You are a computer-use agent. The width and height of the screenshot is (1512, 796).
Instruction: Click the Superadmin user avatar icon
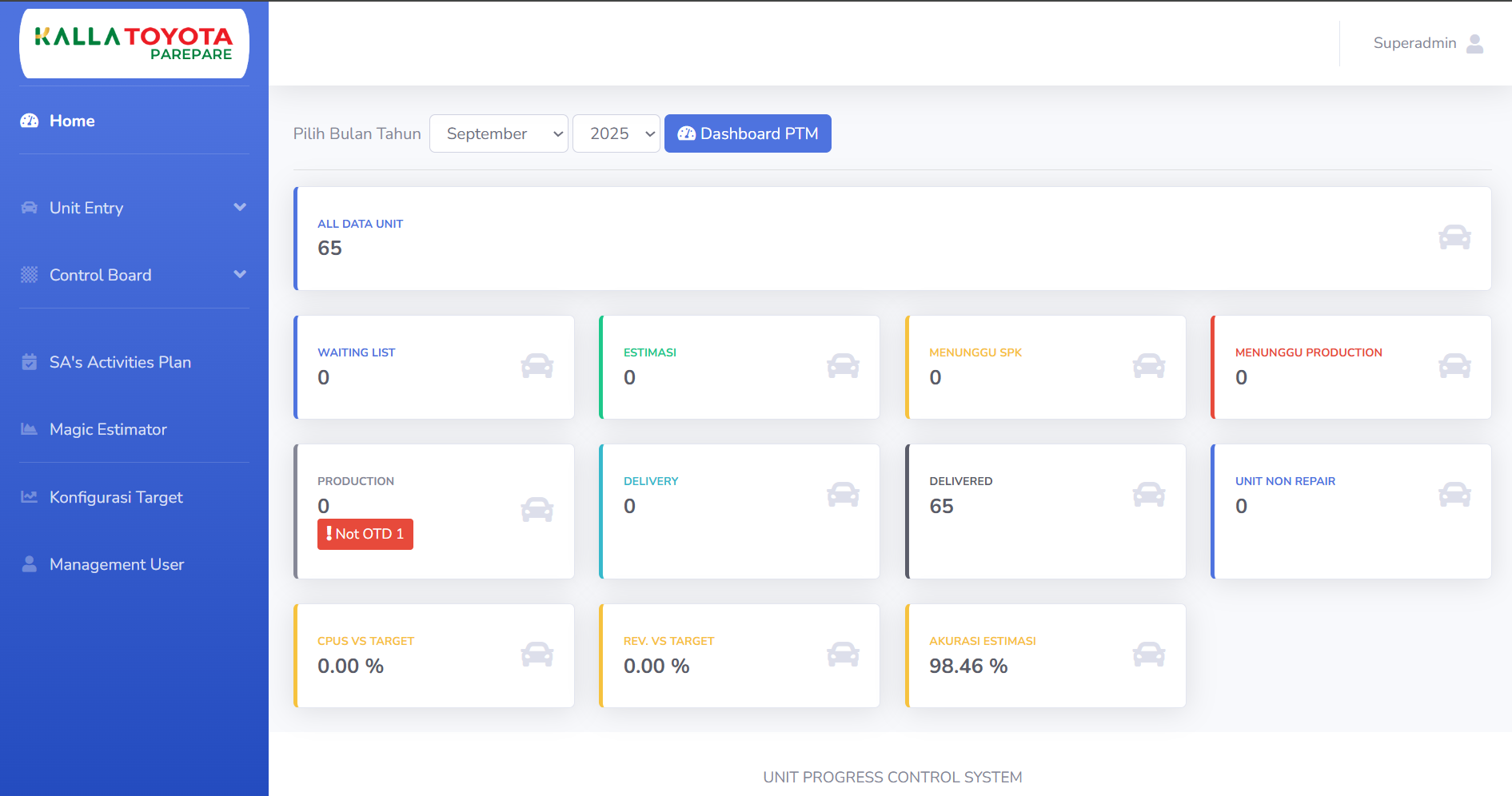click(x=1474, y=43)
